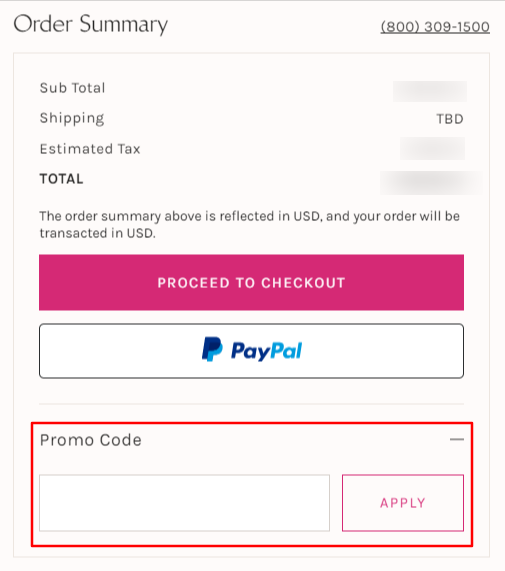Click the blurred TOTAL amount

tap(431, 183)
